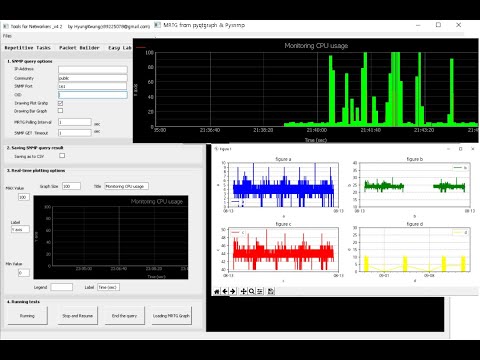480x360 pixels.
Task: Click the OID input field
Action: [x=93, y=95]
